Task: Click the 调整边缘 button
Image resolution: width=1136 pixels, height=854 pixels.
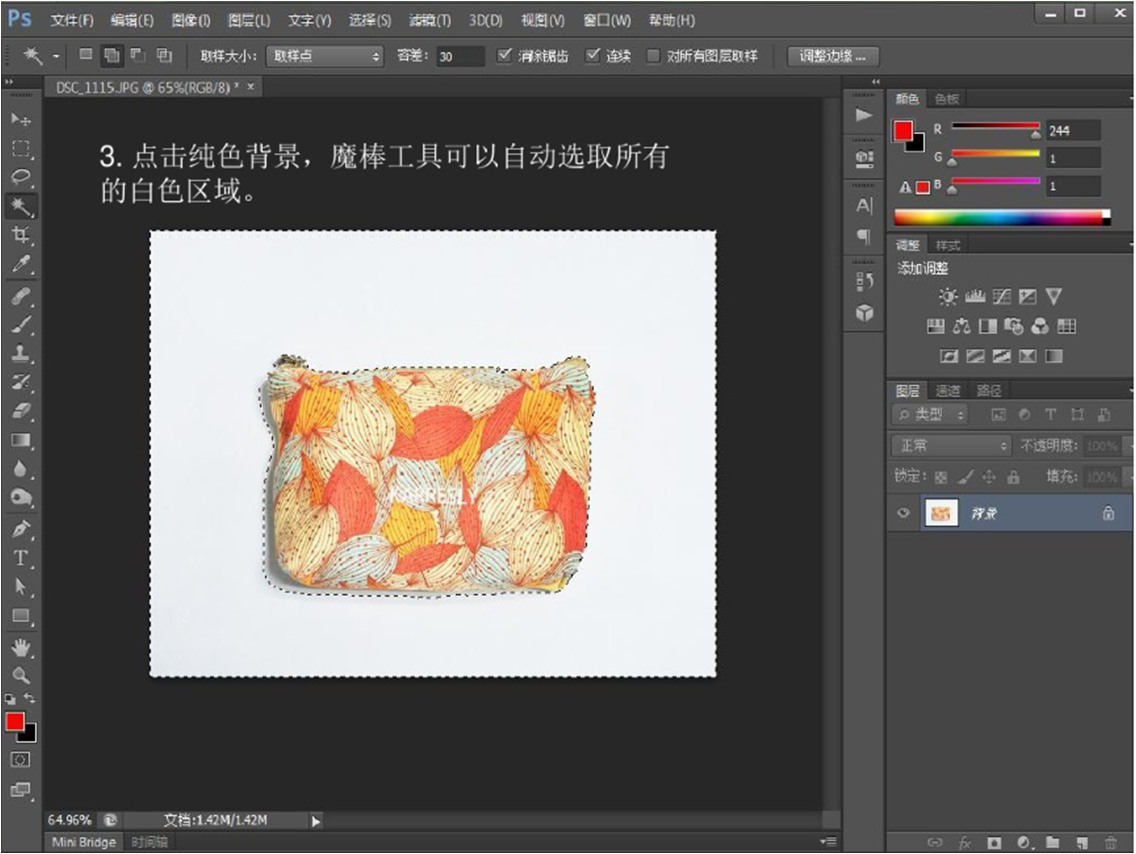Action: [832, 56]
